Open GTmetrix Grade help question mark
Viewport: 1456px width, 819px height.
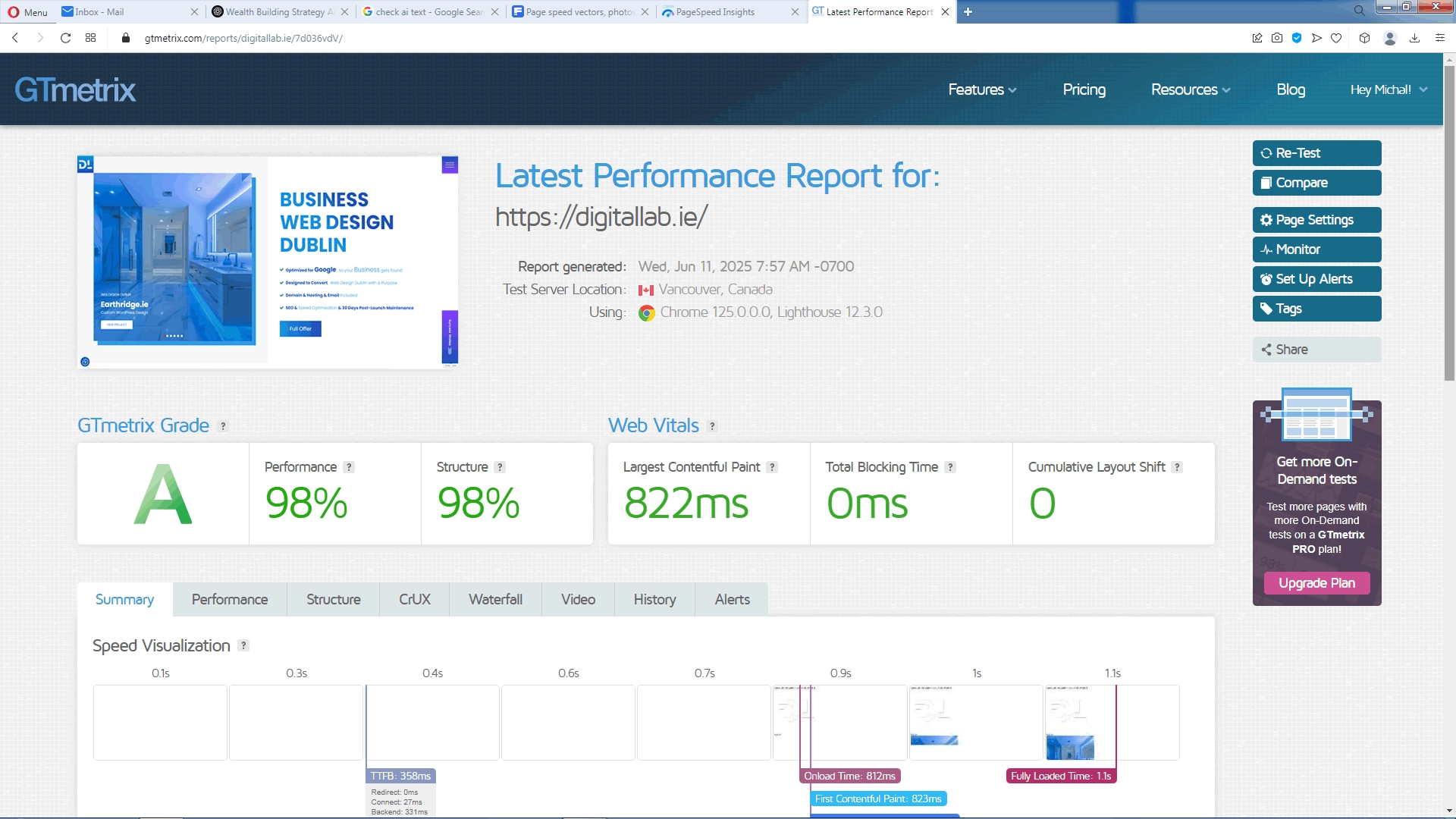pos(223,426)
